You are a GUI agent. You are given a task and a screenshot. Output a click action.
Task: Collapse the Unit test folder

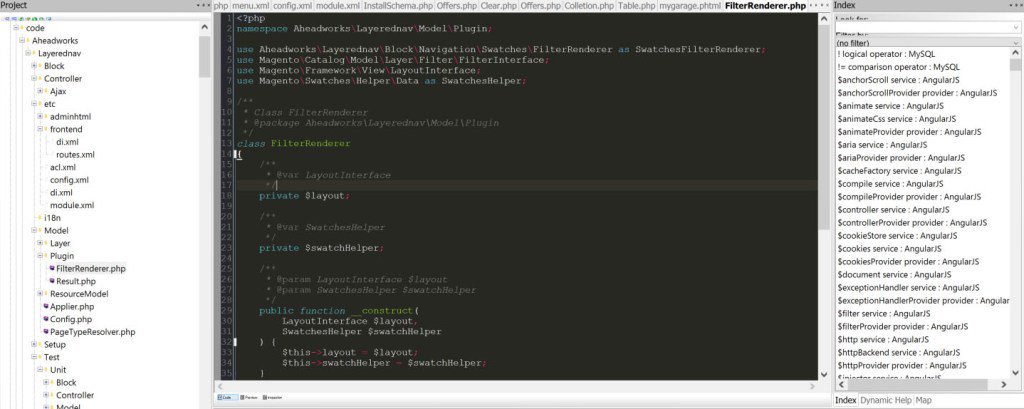(40, 370)
